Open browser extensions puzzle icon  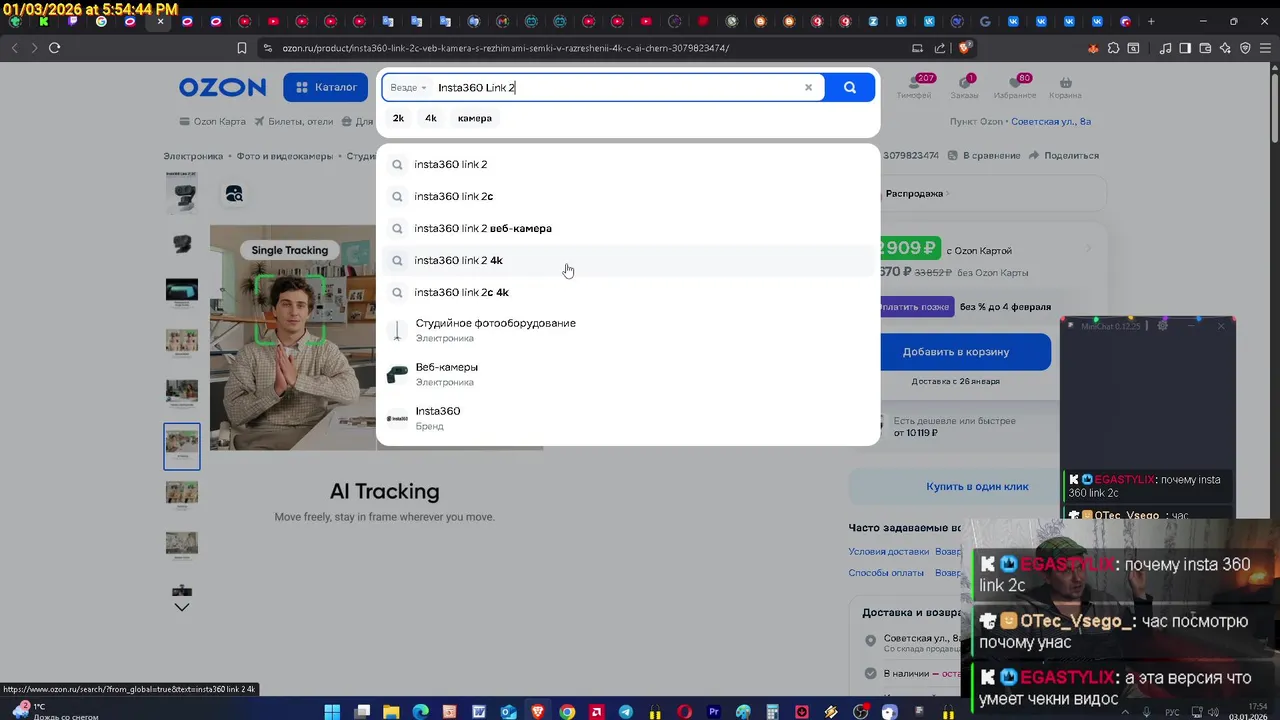(1113, 47)
